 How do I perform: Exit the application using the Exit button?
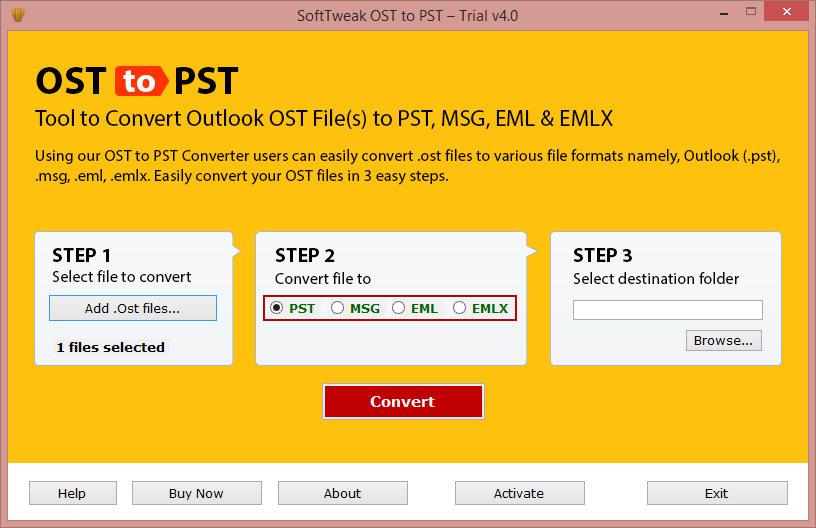point(716,493)
